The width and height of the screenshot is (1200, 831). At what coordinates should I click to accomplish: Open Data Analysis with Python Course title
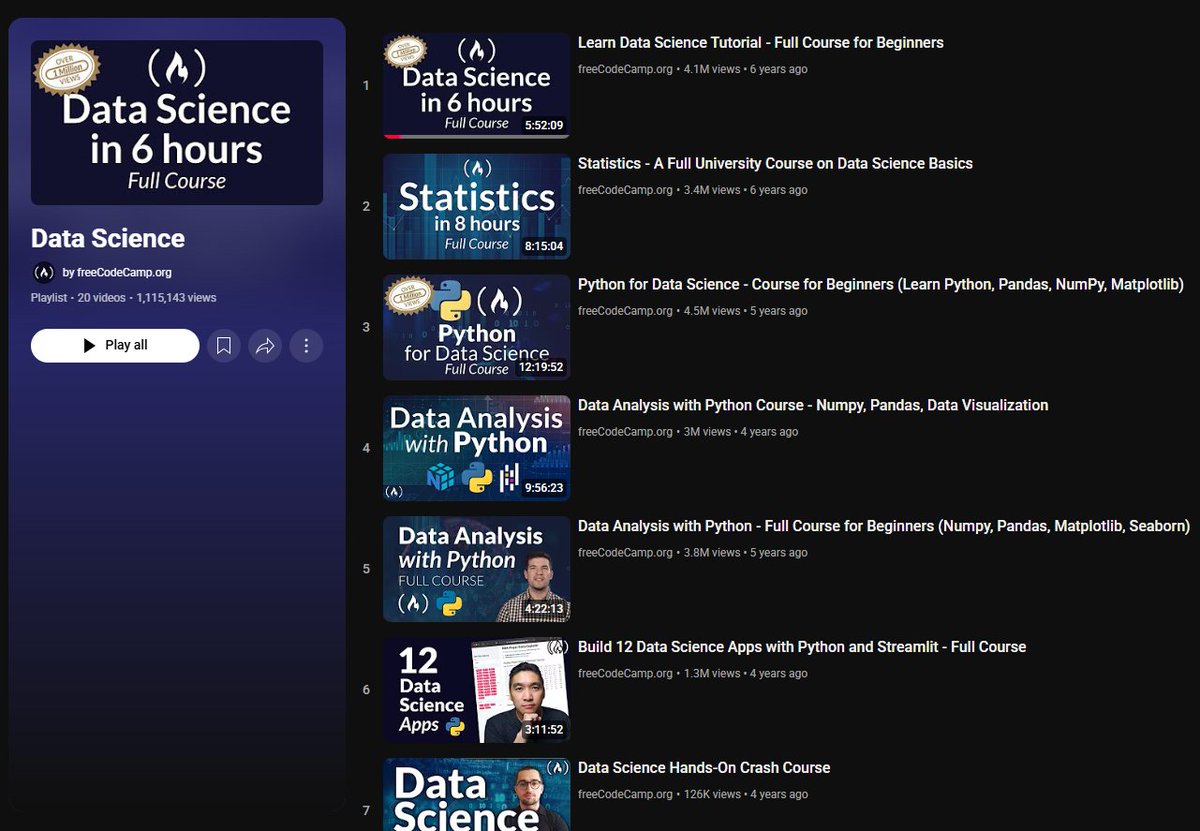pyautogui.click(x=813, y=406)
